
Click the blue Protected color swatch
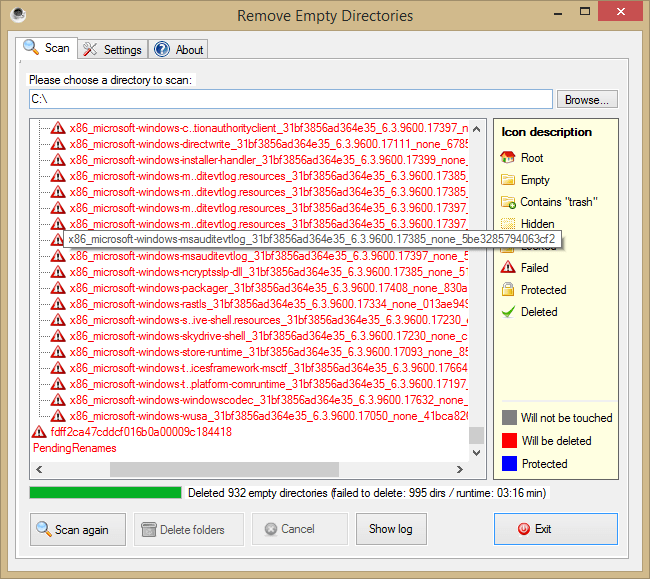[509, 463]
